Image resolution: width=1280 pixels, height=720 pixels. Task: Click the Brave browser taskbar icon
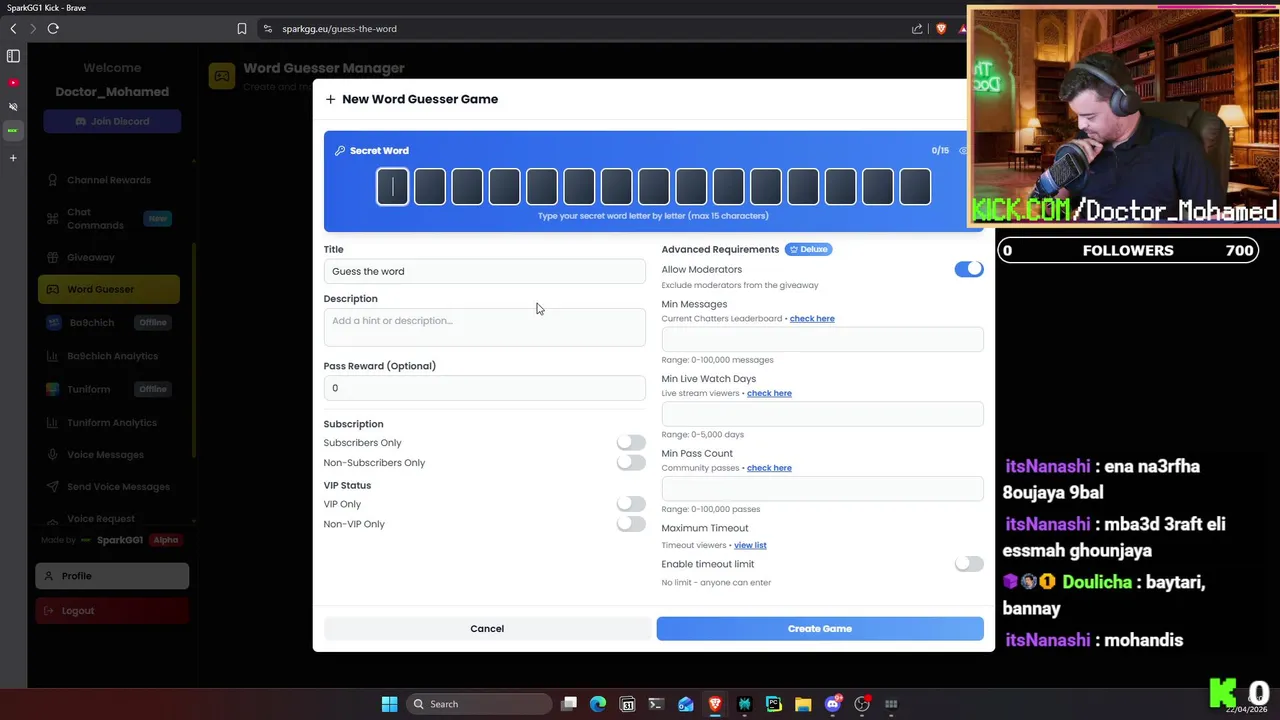pyautogui.click(x=715, y=704)
